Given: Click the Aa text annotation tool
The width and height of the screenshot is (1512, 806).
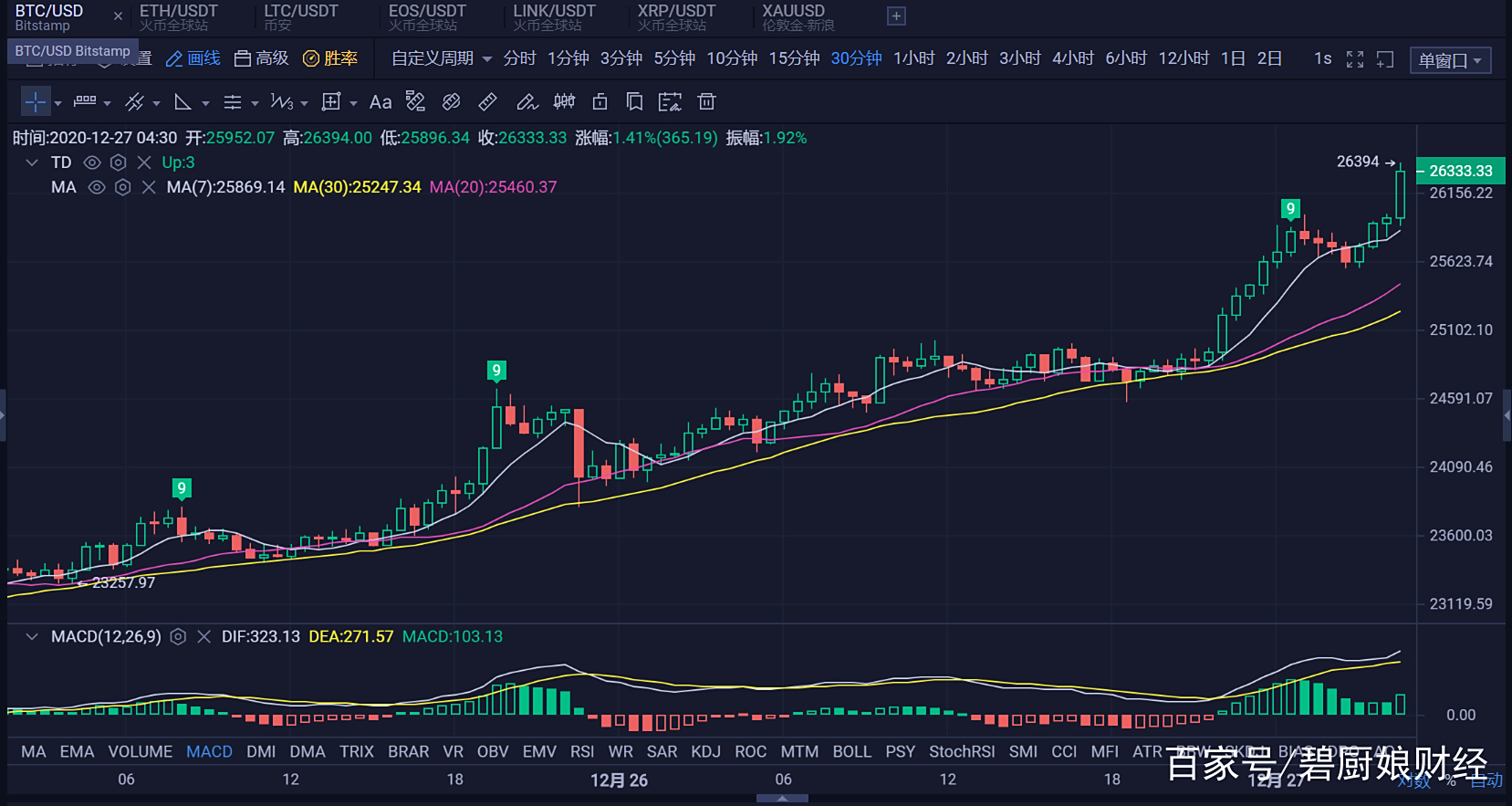Looking at the screenshot, I should tap(381, 102).
